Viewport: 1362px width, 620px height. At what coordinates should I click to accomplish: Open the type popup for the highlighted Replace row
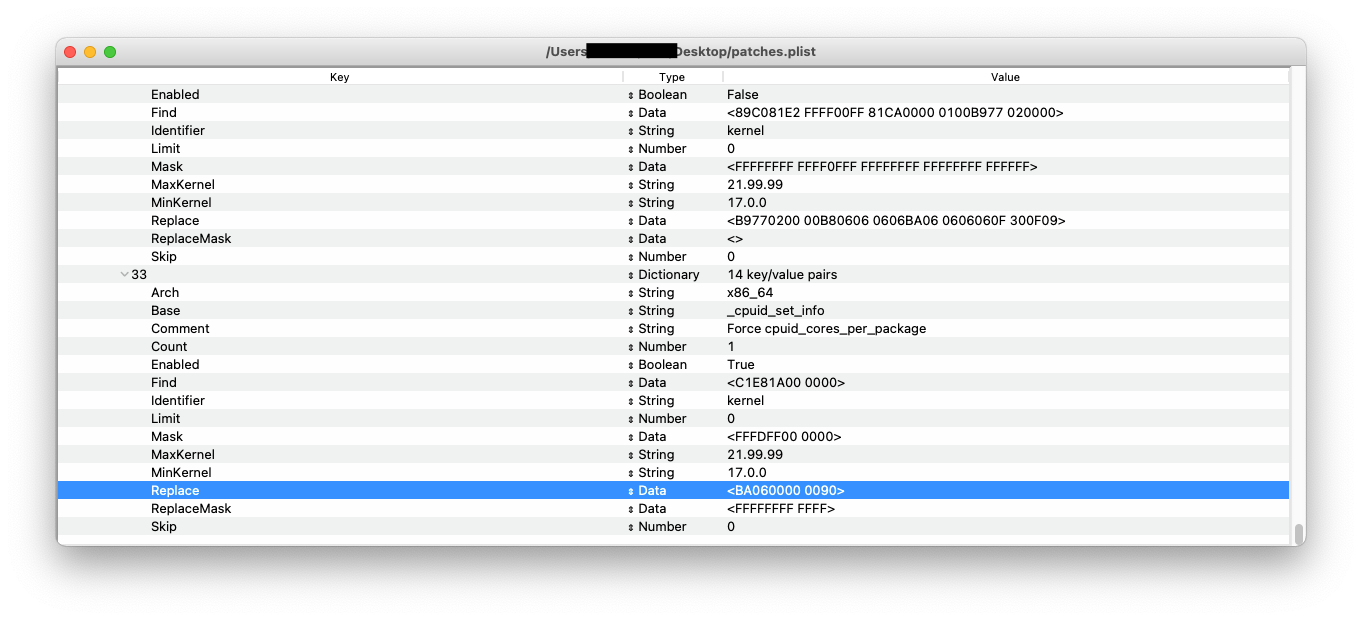pyautogui.click(x=631, y=491)
